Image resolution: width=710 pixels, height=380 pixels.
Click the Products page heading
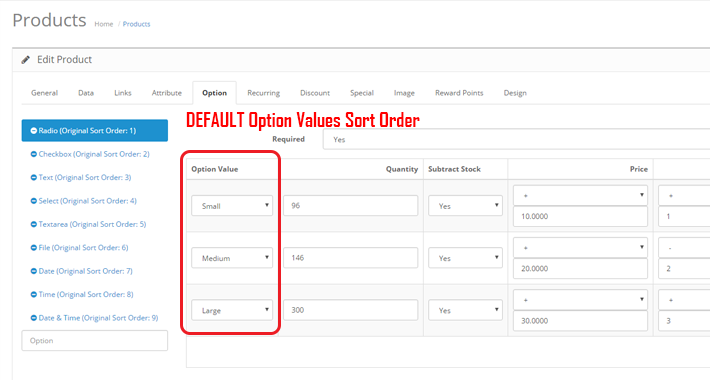coord(49,20)
